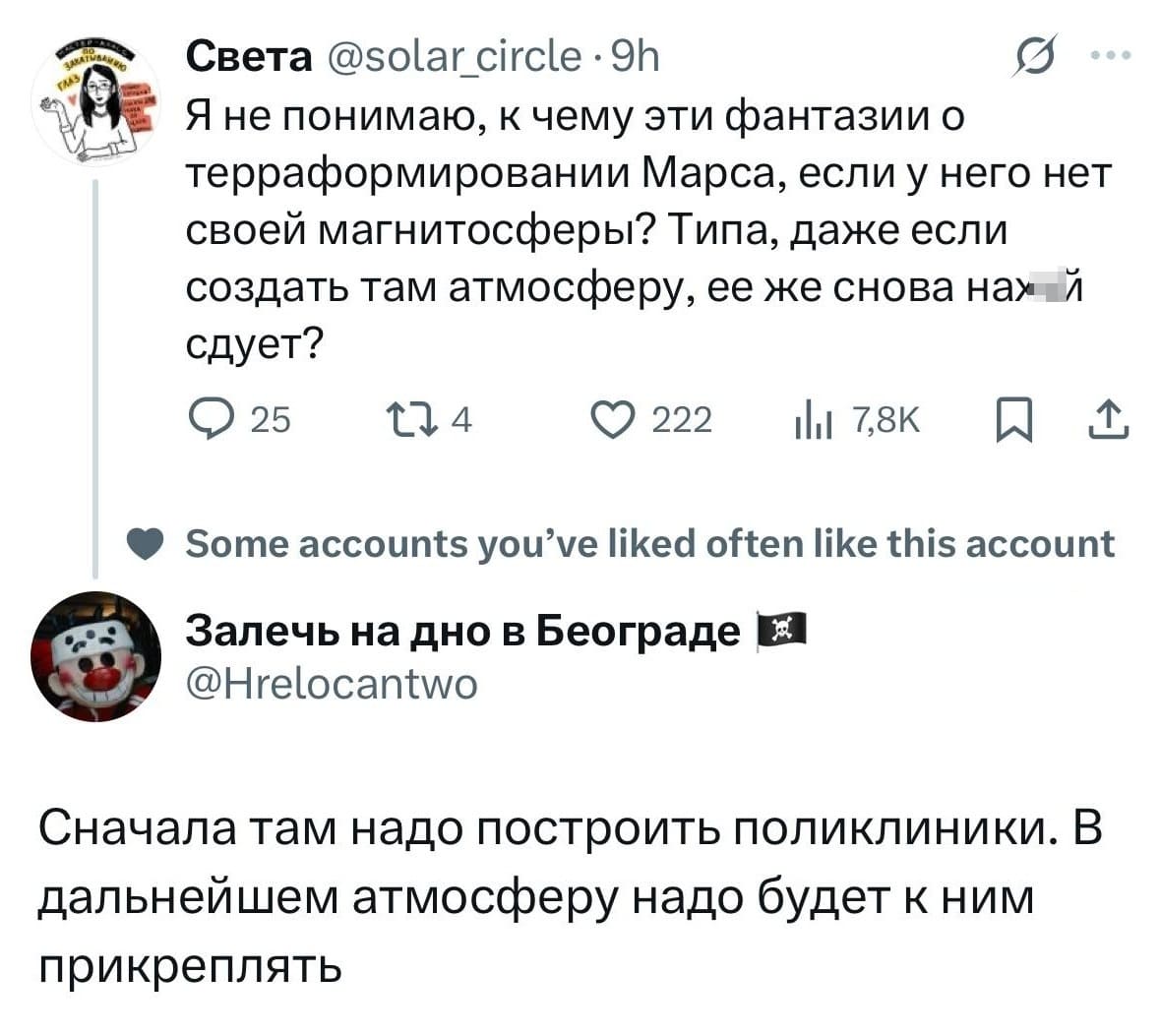1160x1036 pixels.
Task: Like Света's tweet with the heart
Action: tap(611, 420)
